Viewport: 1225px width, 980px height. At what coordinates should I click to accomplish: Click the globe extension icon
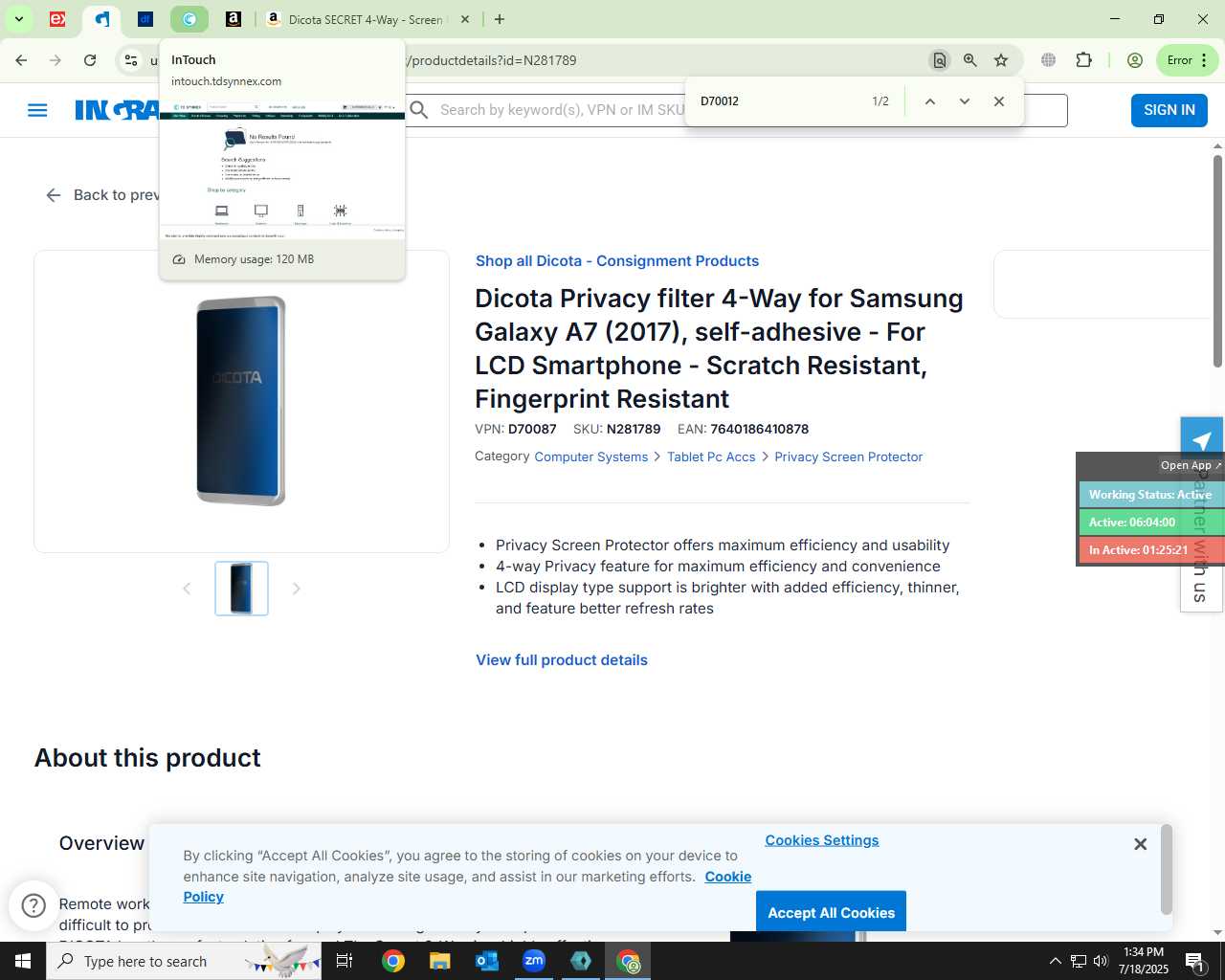tap(1049, 60)
